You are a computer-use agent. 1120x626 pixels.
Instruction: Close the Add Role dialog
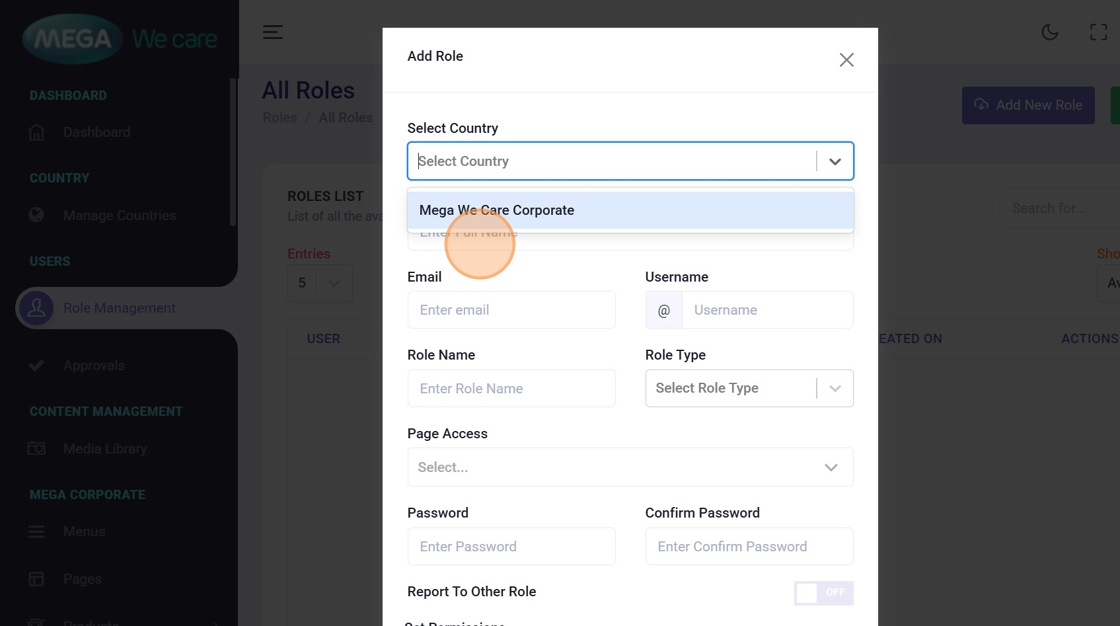click(x=846, y=60)
